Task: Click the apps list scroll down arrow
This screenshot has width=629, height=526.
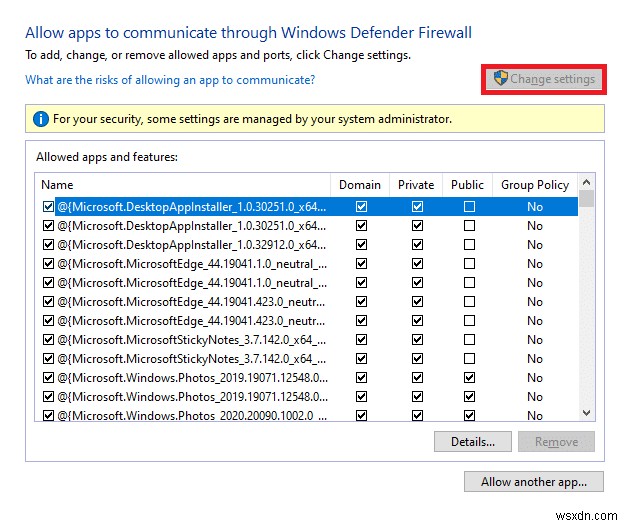Action: (586, 413)
